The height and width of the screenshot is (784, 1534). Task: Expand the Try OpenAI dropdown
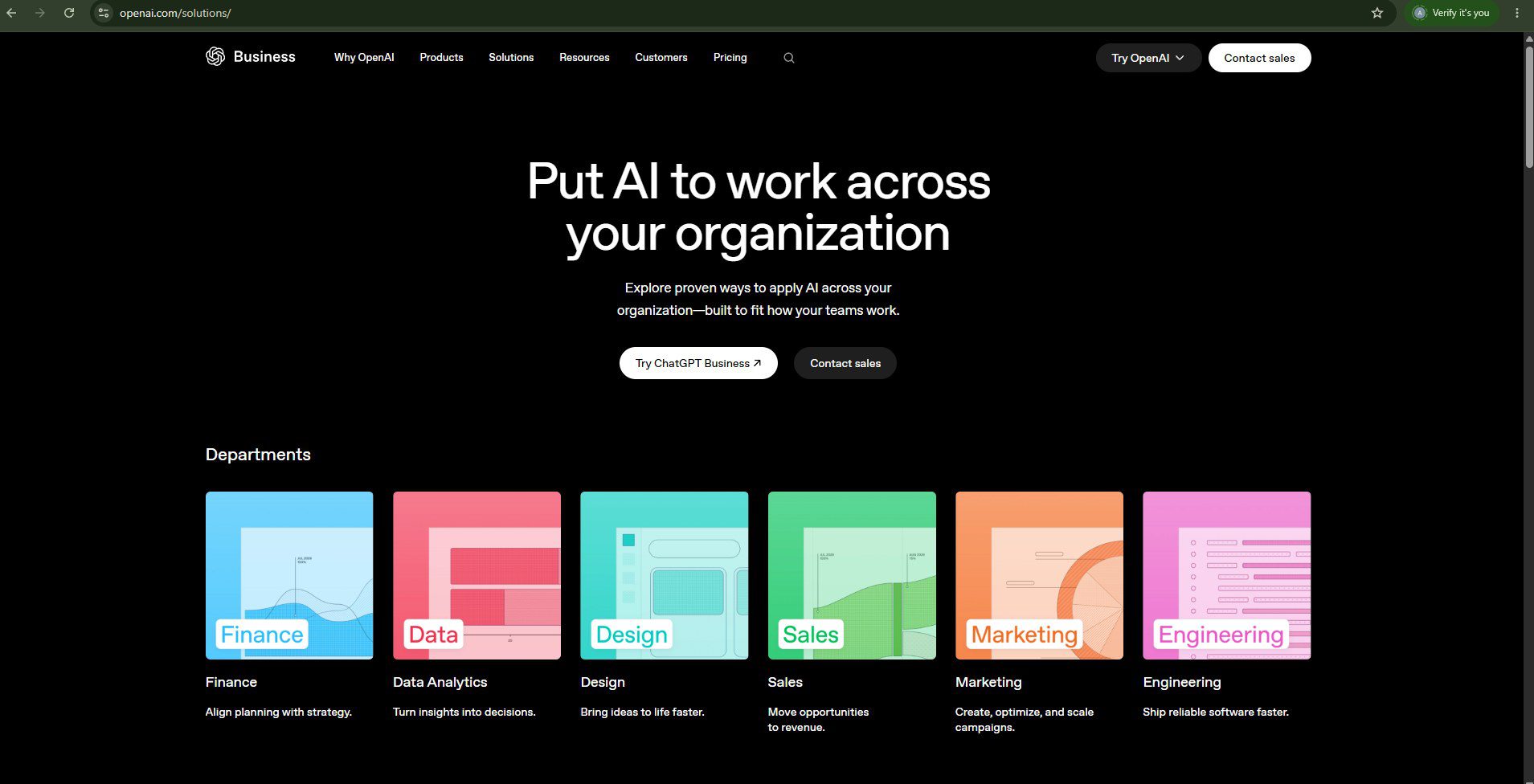point(1148,58)
